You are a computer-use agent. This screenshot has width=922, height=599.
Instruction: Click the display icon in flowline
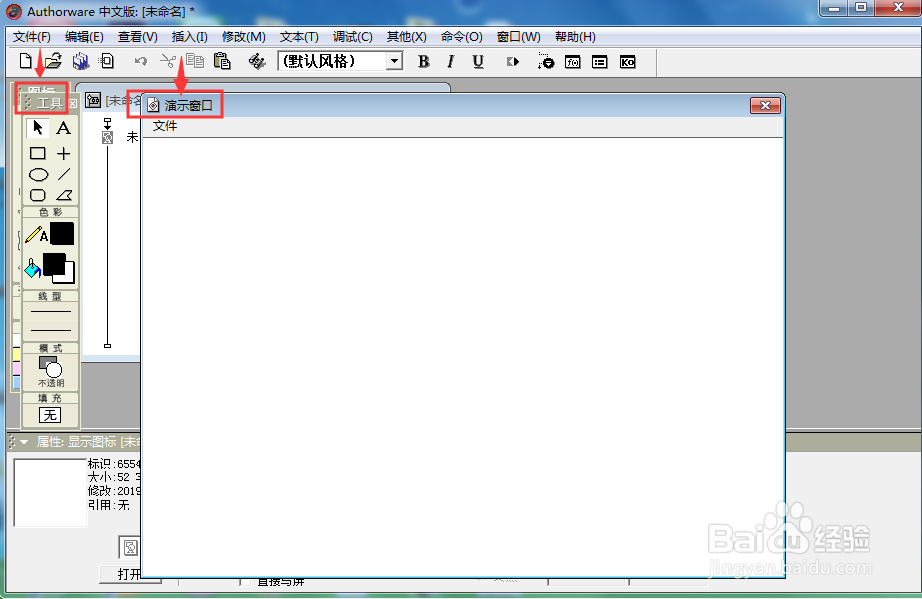[107, 138]
